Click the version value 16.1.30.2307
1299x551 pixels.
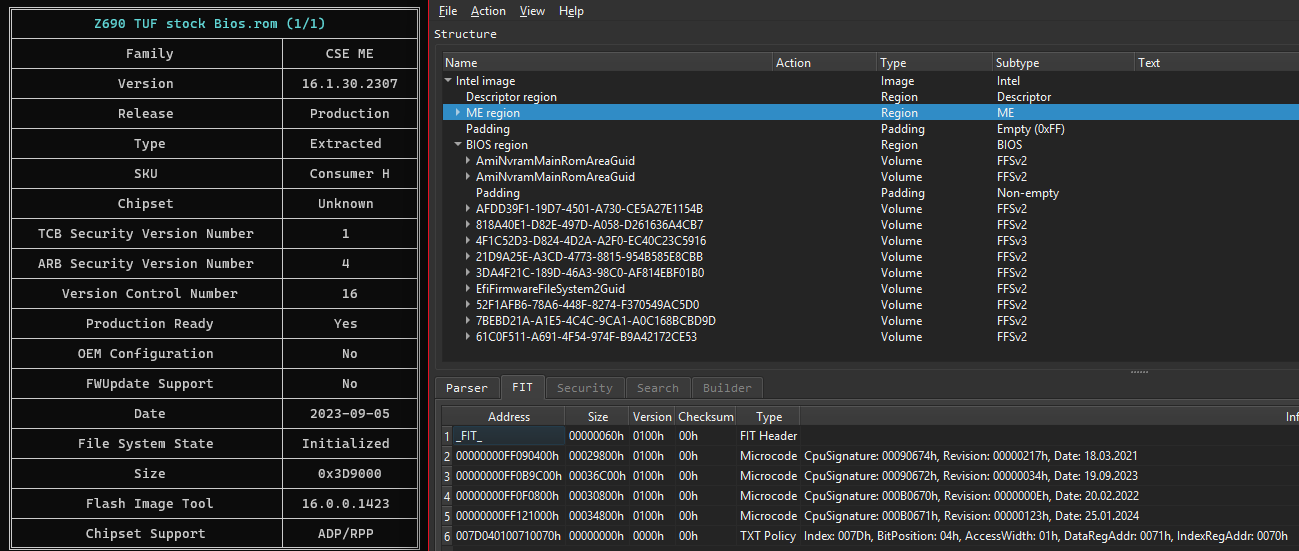[x=349, y=83]
